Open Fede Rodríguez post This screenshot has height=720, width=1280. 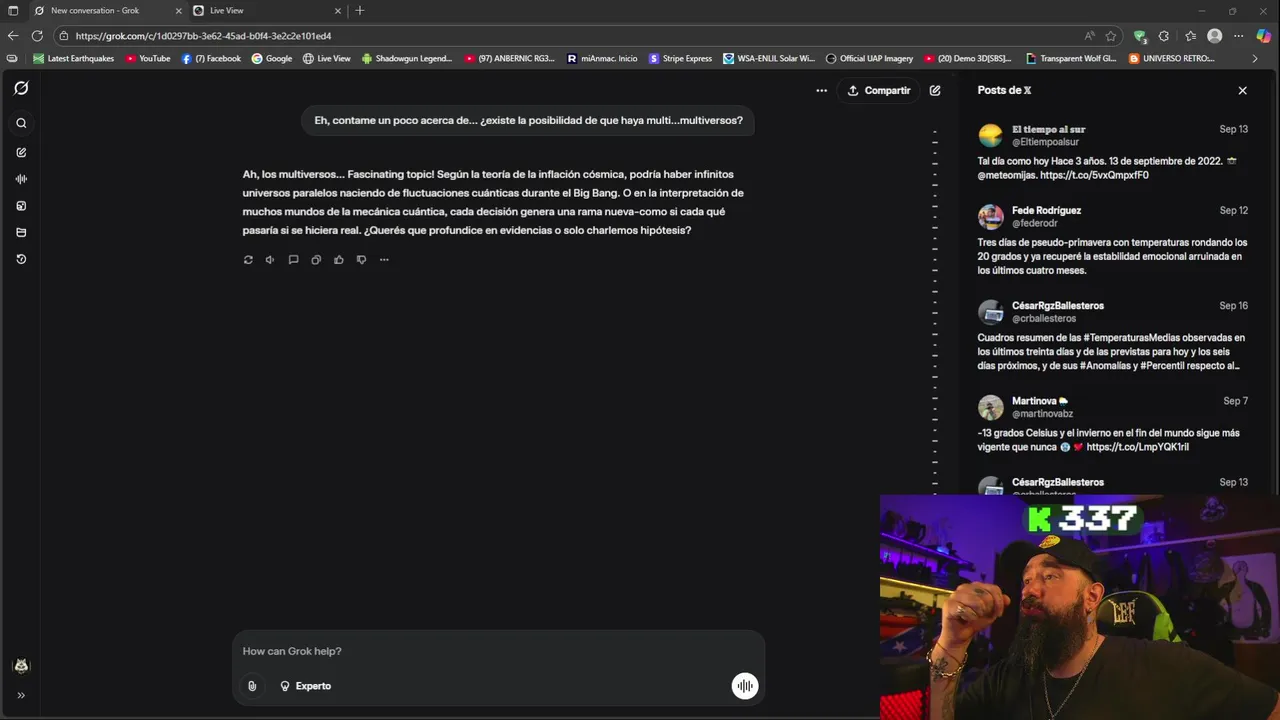(x=1113, y=240)
